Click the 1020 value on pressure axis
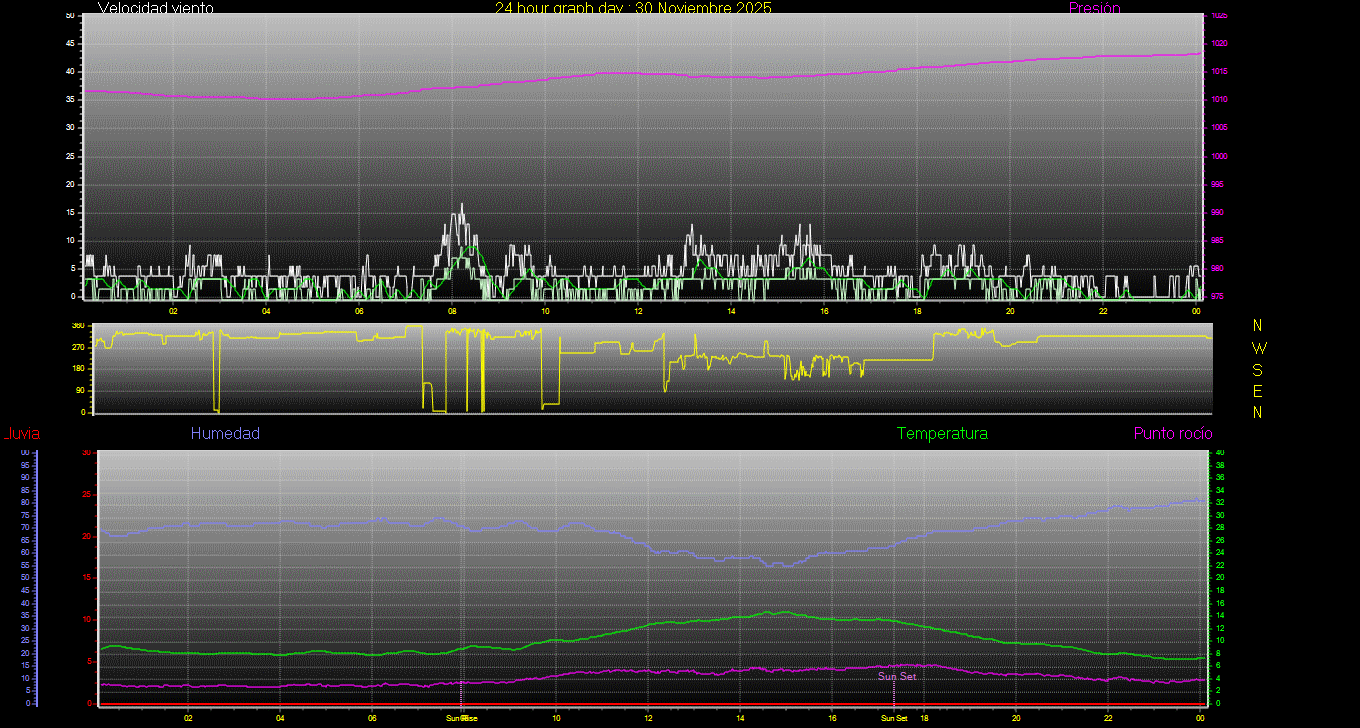This screenshot has width=1360, height=728. pyautogui.click(x=1219, y=44)
